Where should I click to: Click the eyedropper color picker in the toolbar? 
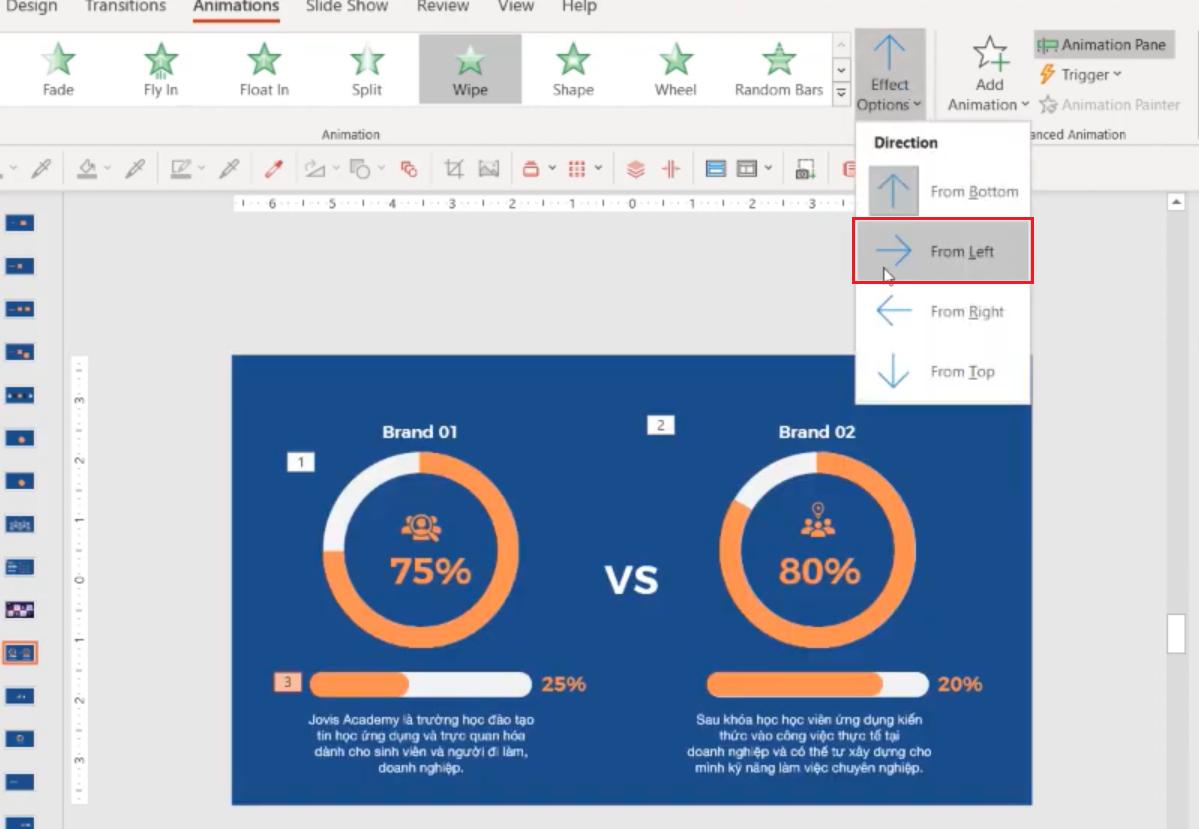pos(272,167)
